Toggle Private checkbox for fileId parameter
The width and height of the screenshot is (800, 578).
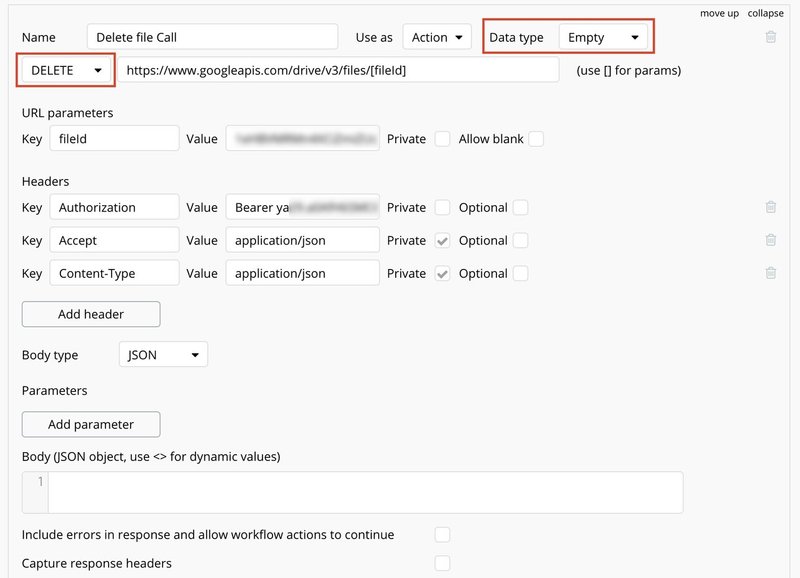click(442, 139)
